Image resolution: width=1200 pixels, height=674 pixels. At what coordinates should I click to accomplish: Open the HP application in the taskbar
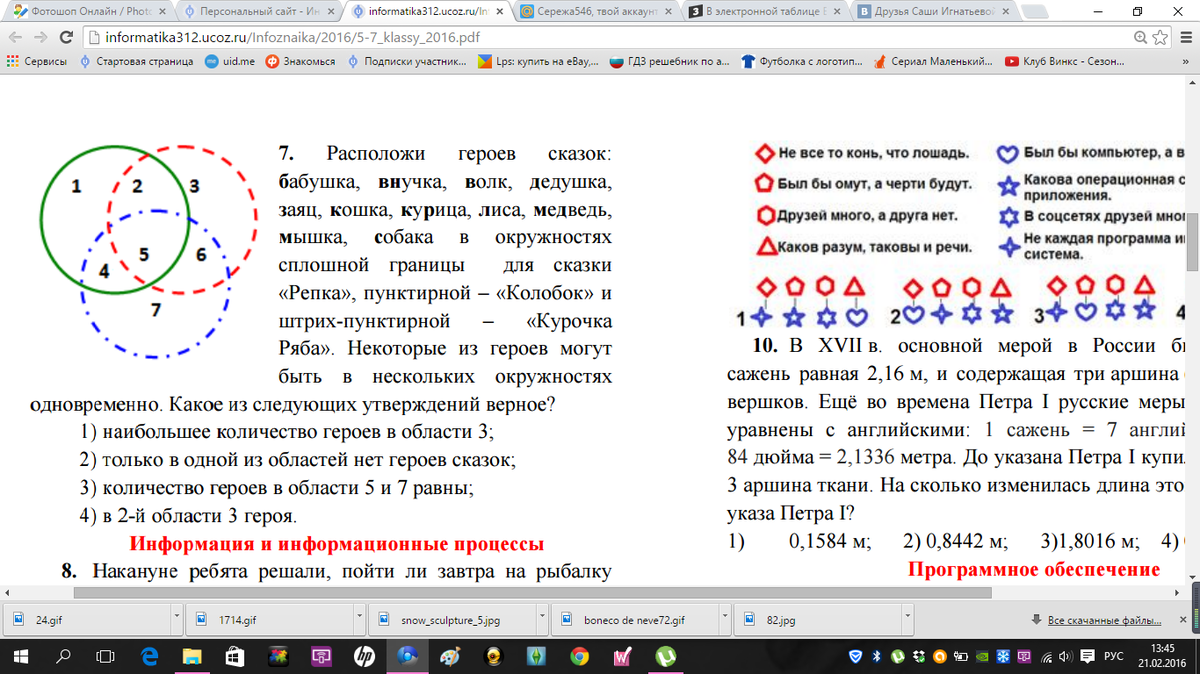click(x=364, y=656)
